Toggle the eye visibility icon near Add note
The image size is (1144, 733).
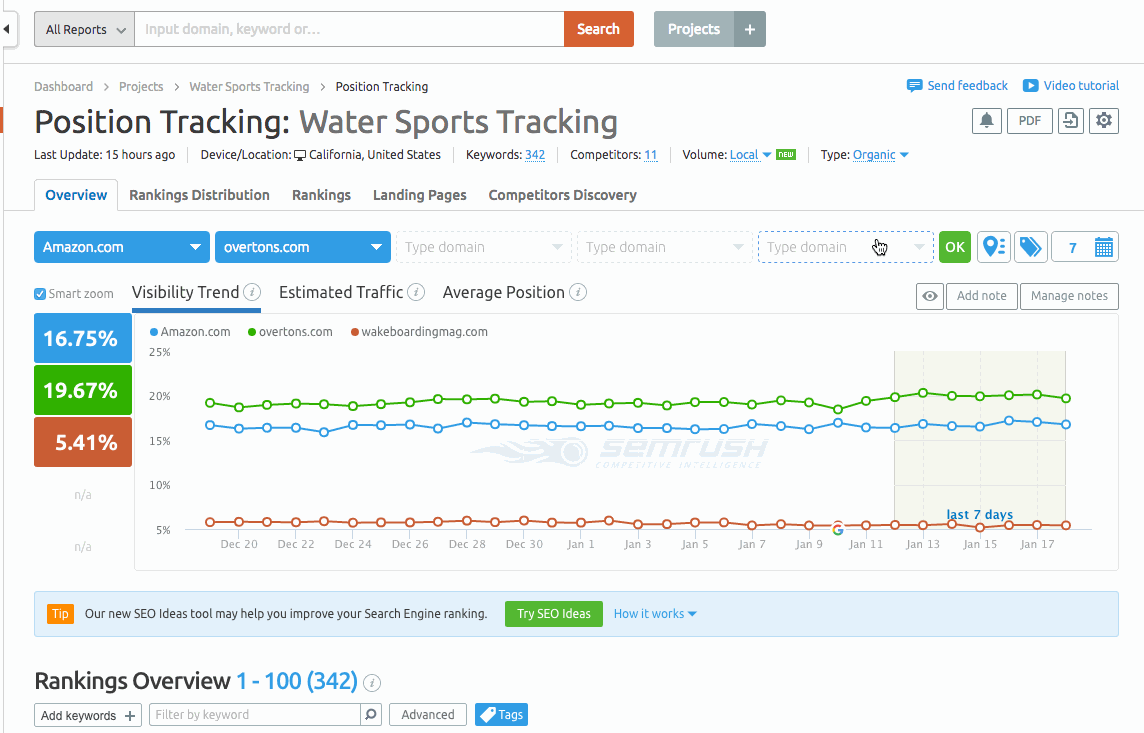pos(929,296)
